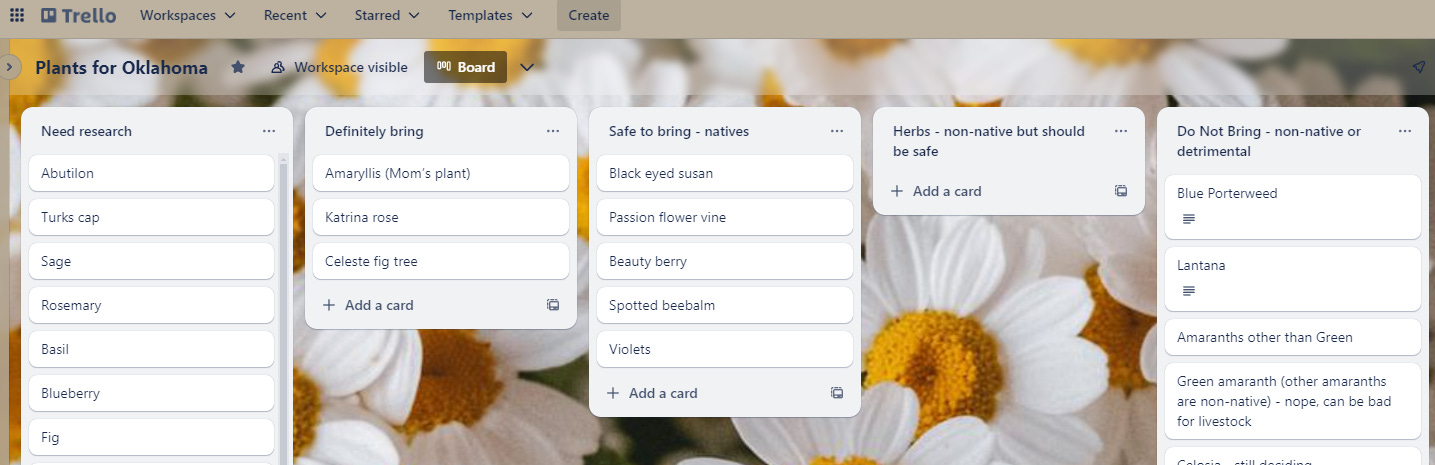Open the Spotted beebalm card

tap(725, 305)
